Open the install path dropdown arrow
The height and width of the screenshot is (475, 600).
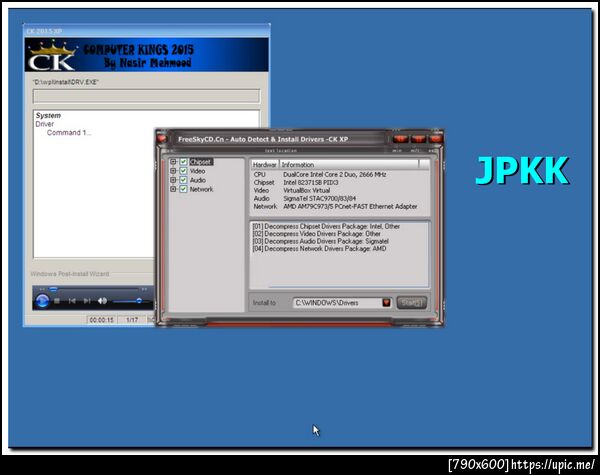[x=386, y=303]
